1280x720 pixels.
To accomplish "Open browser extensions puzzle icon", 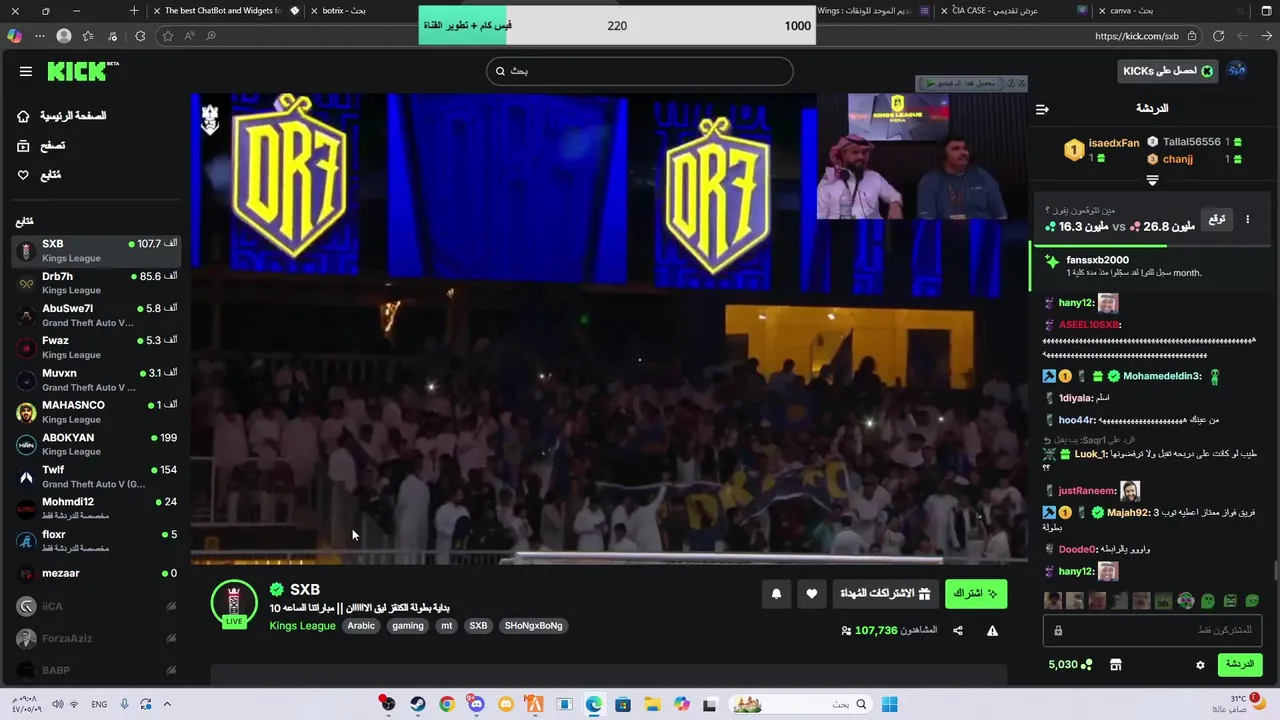I will (140, 36).
